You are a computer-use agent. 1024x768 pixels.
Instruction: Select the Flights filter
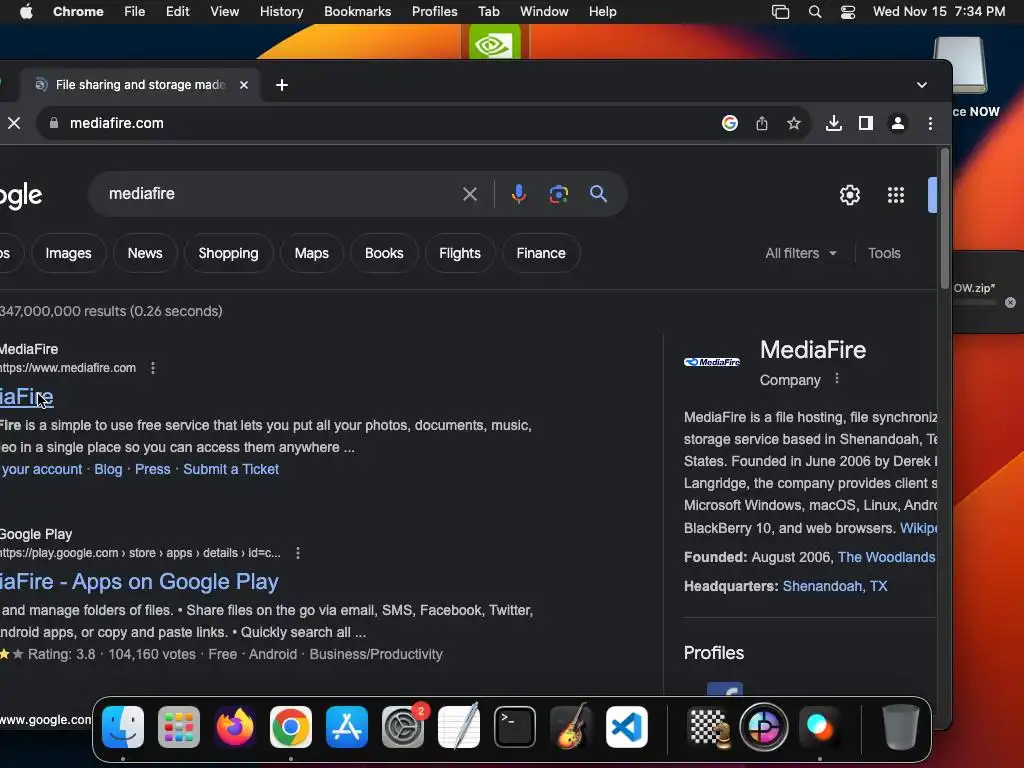460,253
